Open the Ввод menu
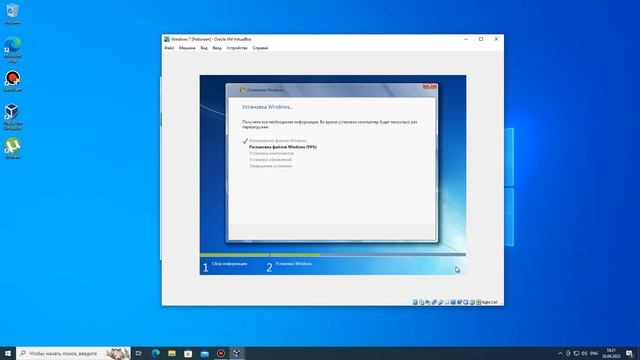The height and width of the screenshot is (360, 640). [x=217, y=48]
